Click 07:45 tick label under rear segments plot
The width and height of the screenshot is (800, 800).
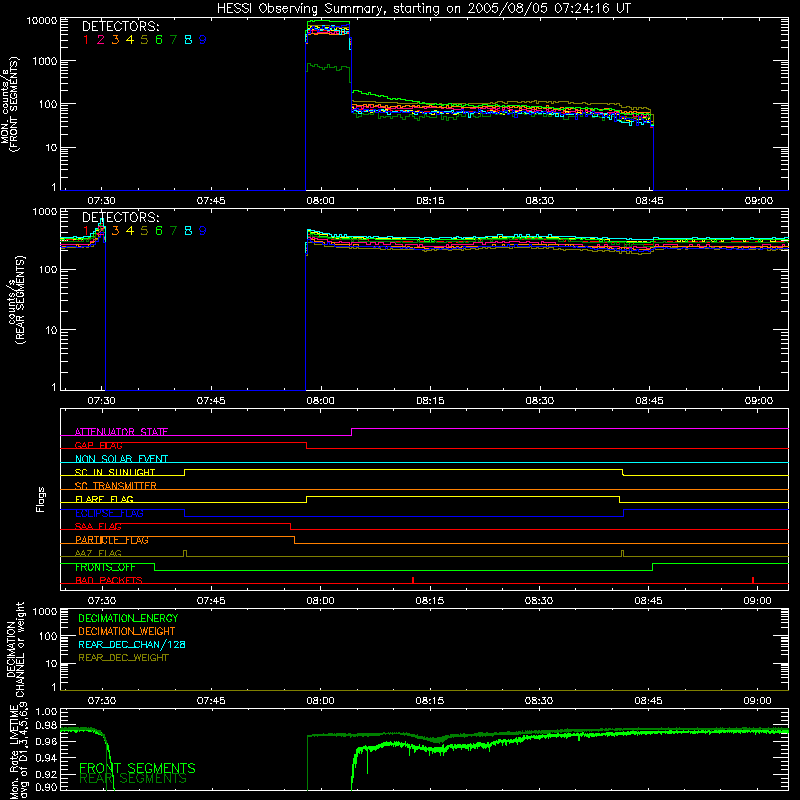coord(211,401)
